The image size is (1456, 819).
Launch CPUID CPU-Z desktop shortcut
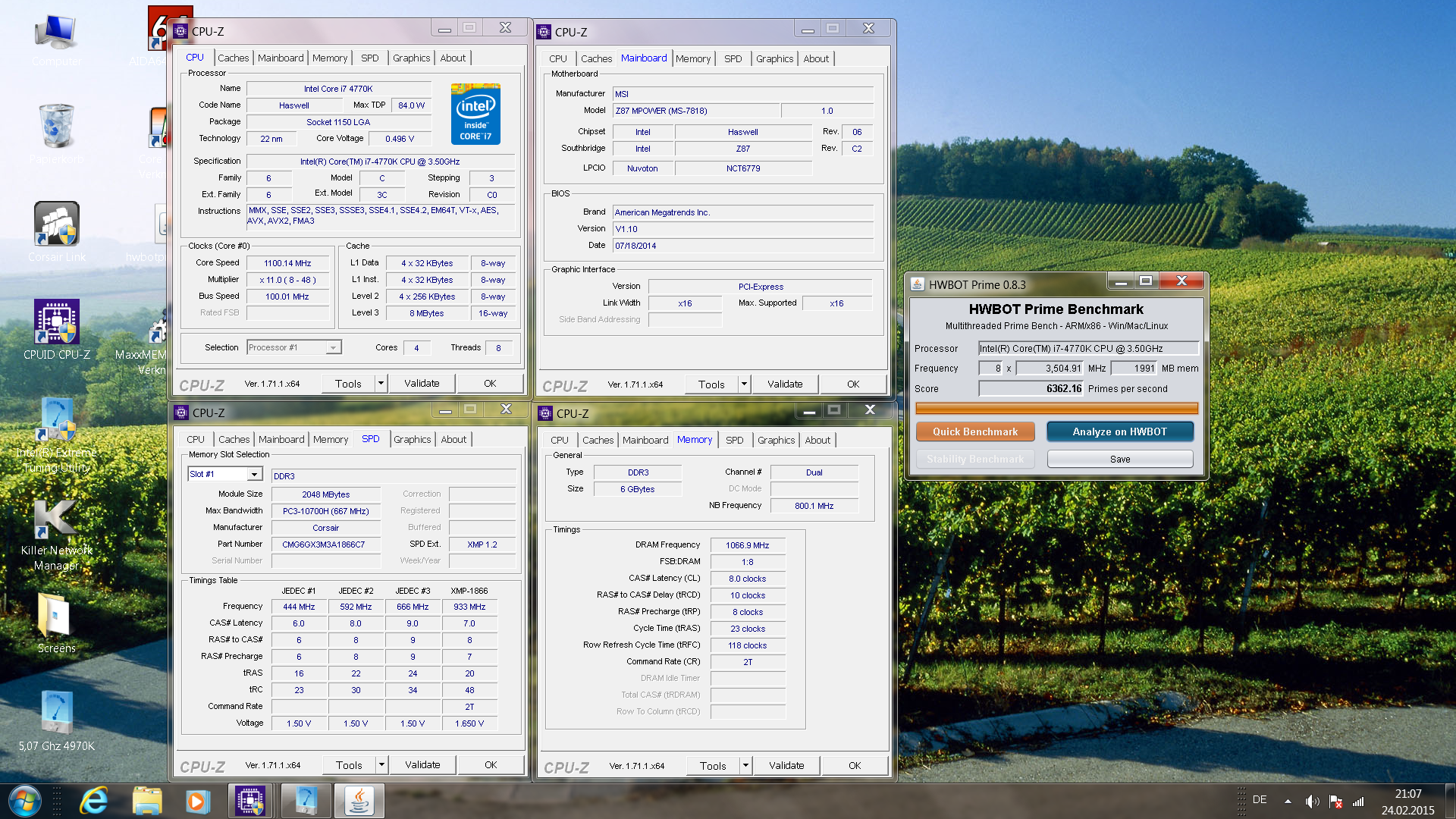pyautogui.click(x=57, y=329)
